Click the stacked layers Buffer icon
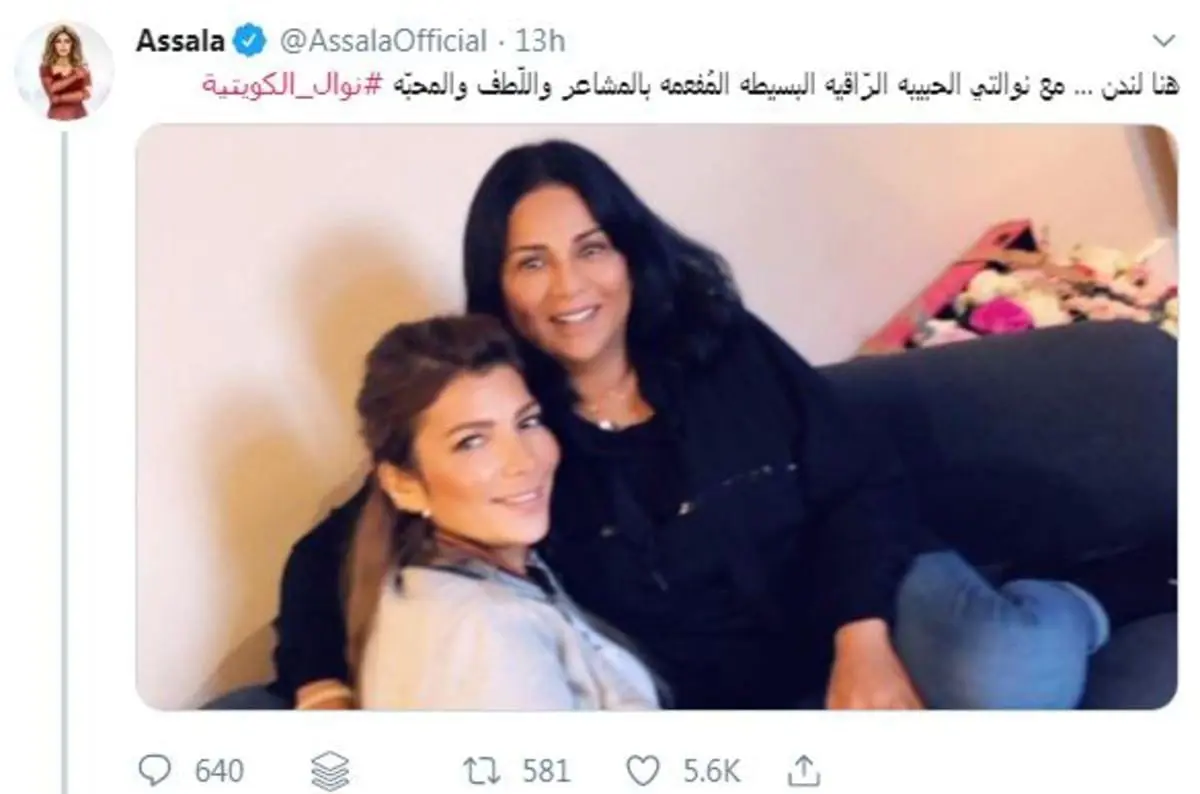The image size is (1200, 794). point(328,771)
